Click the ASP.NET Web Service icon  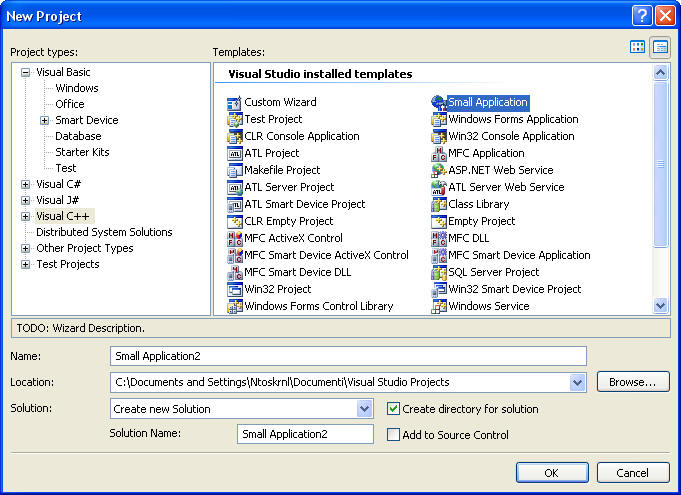click(x=439, y=171)
